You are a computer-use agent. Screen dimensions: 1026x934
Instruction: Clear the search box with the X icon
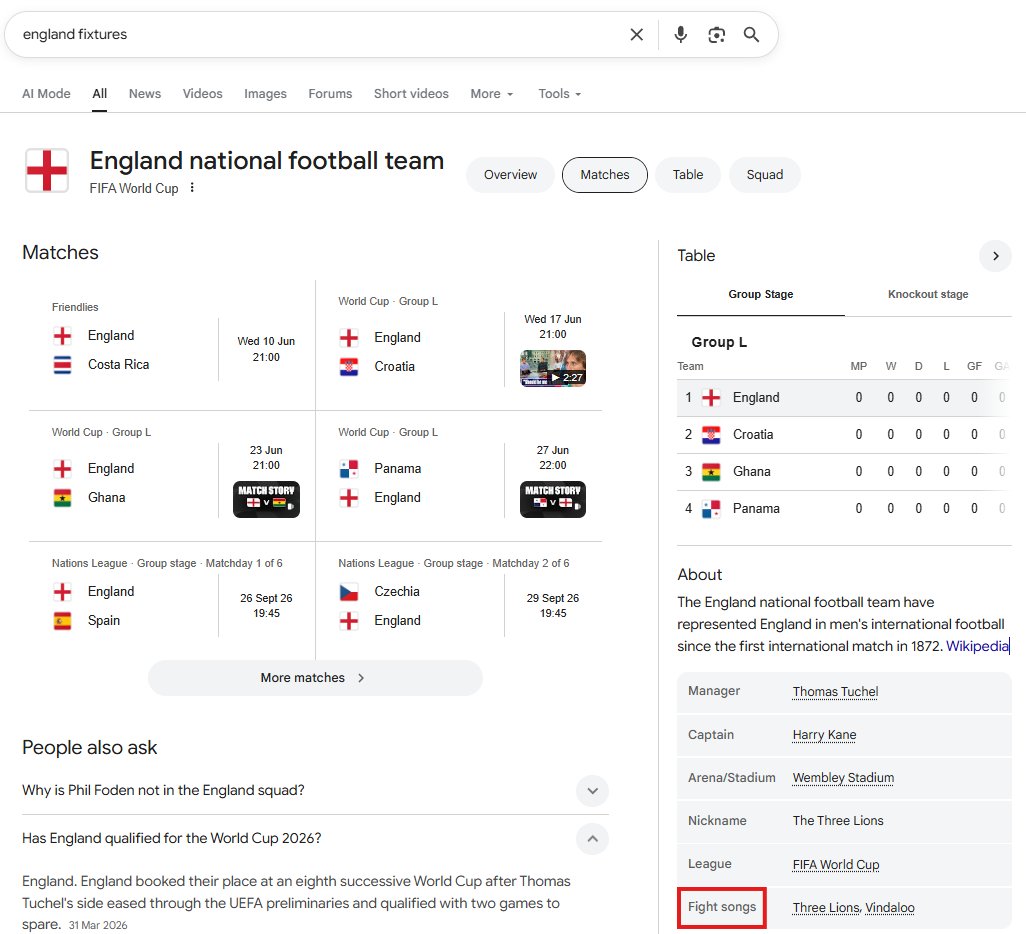click(636, 34)
